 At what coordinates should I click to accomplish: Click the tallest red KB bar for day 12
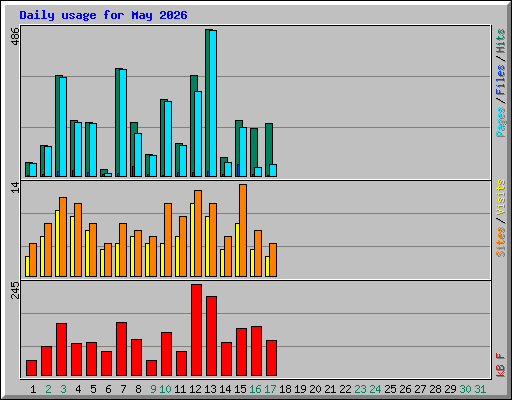[x=196, y=330]
